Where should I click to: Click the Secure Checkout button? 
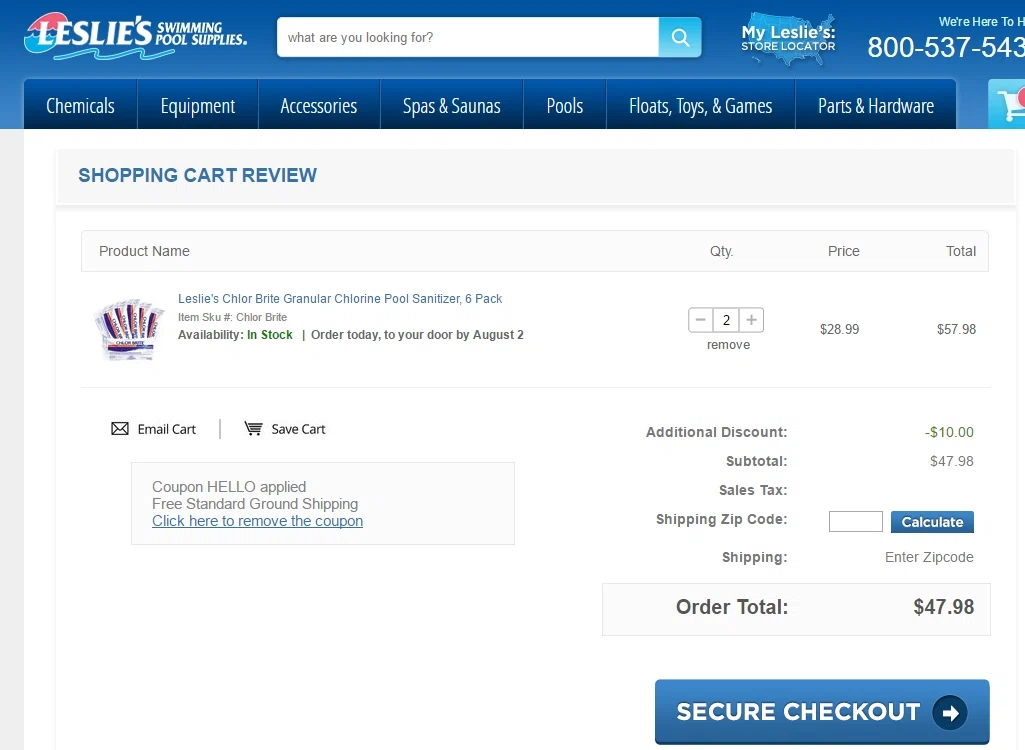point(822,712)
